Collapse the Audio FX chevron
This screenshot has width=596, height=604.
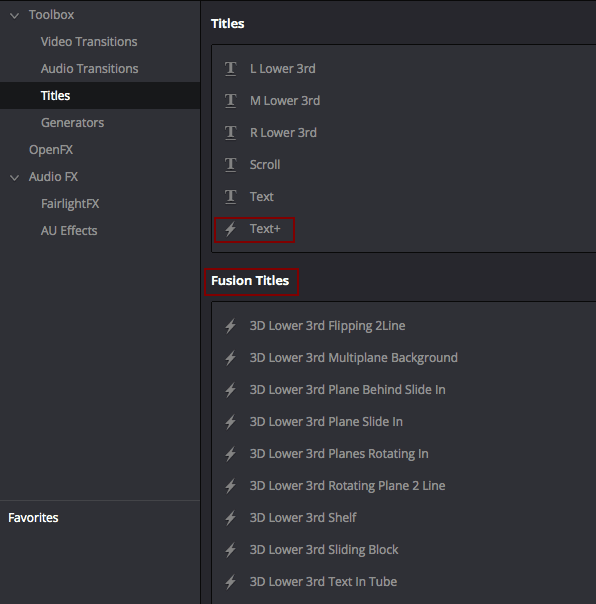click(x=14, y=178)
